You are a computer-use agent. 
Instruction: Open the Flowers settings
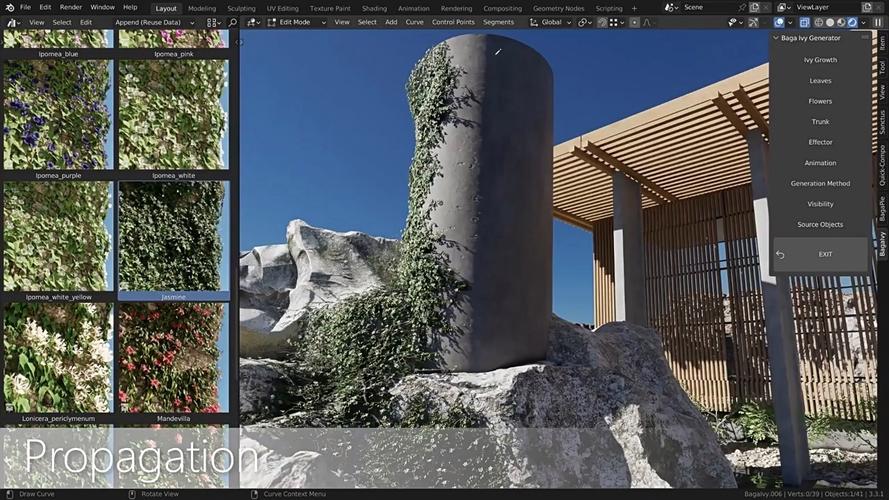coord(820,101)
